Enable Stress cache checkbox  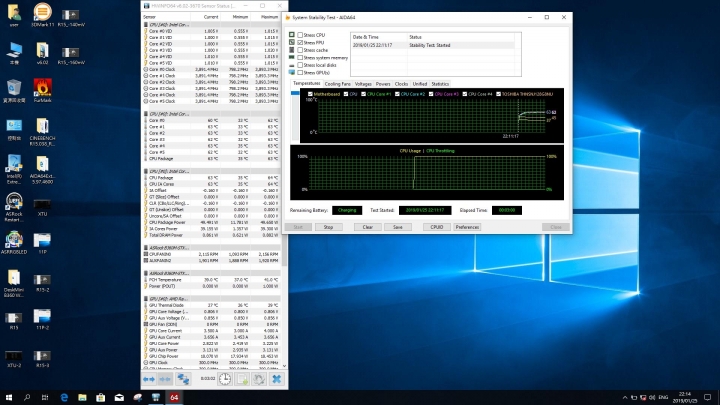click(x=300, y=50)
